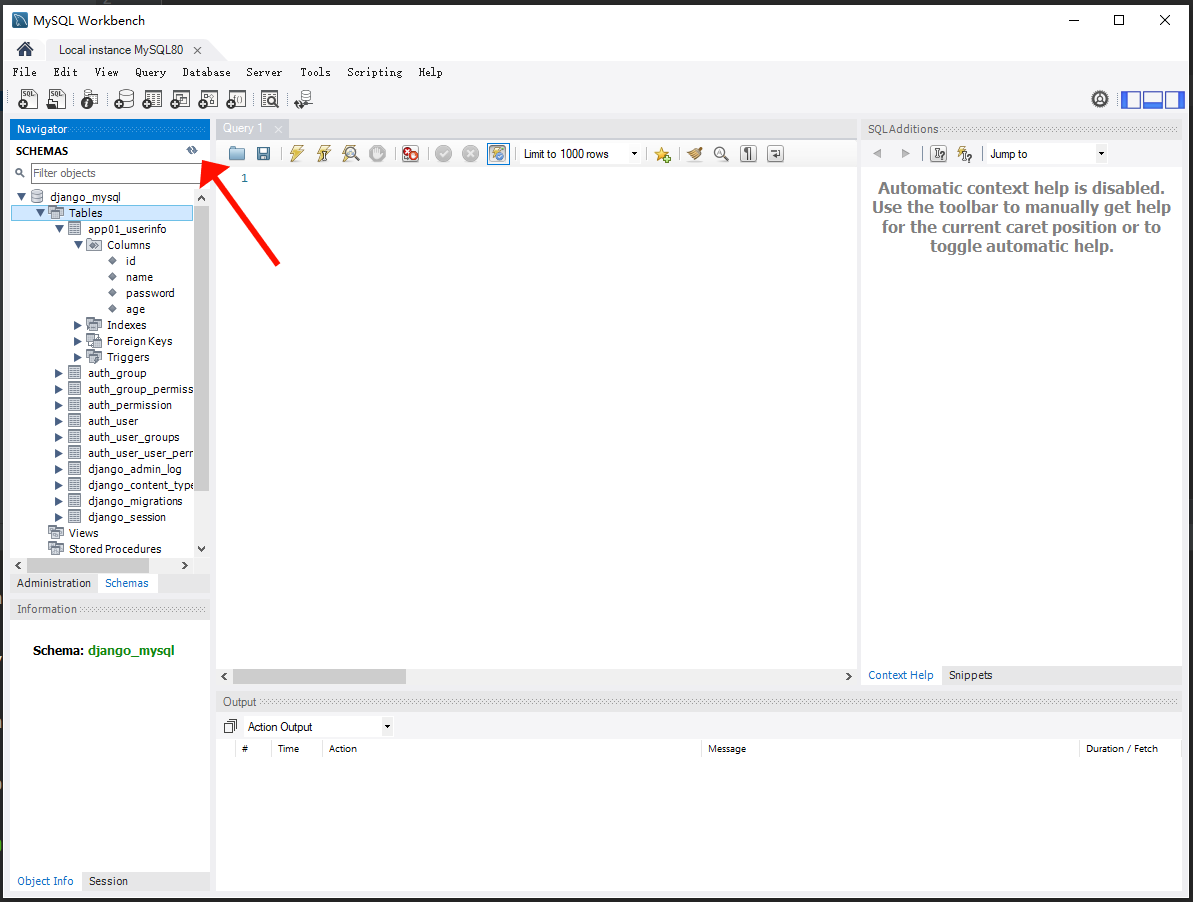Switch to the Session tab

[x=108, y=881]
